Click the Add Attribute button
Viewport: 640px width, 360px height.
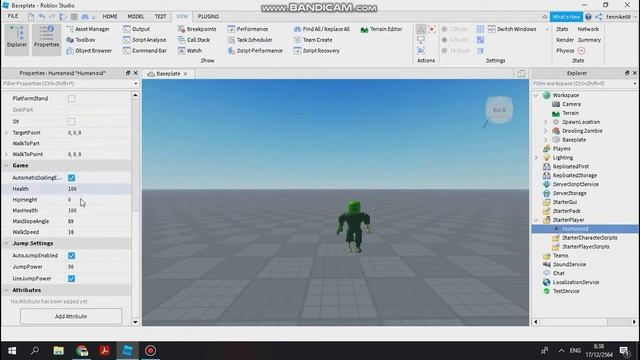click(x=71, y=316)
